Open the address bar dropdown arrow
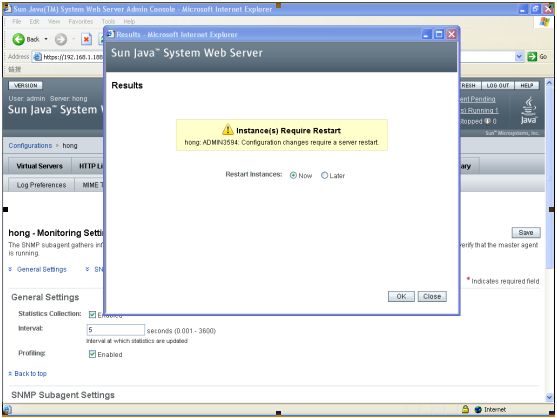 [519, 56]
